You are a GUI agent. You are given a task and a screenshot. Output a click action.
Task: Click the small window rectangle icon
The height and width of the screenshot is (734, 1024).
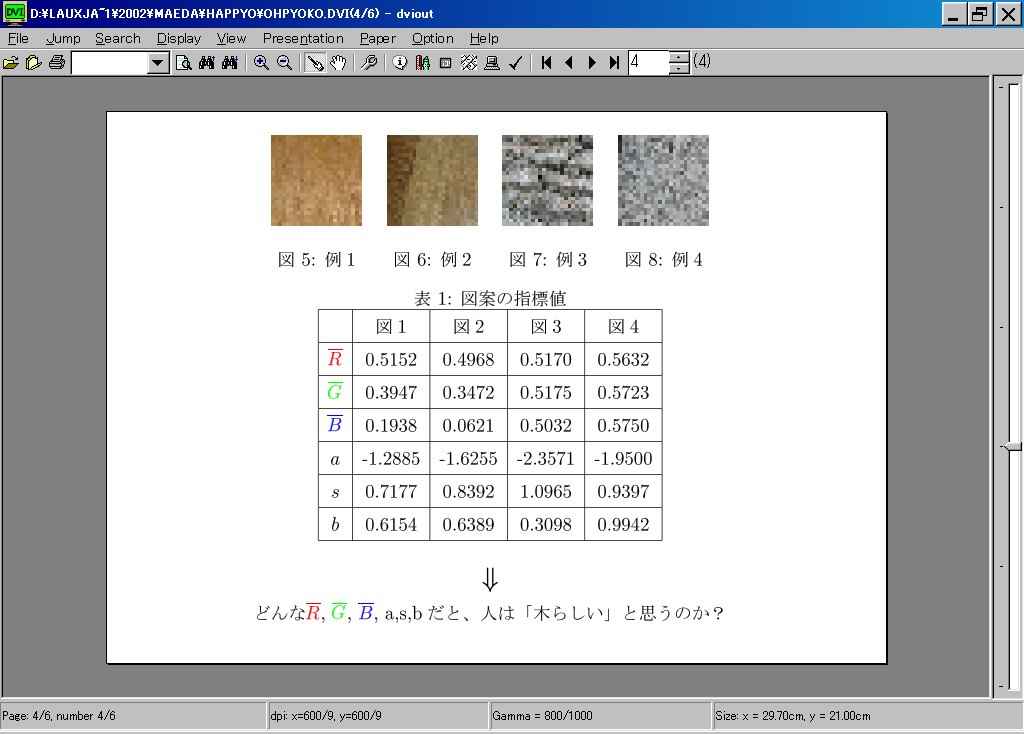point(445,63)
